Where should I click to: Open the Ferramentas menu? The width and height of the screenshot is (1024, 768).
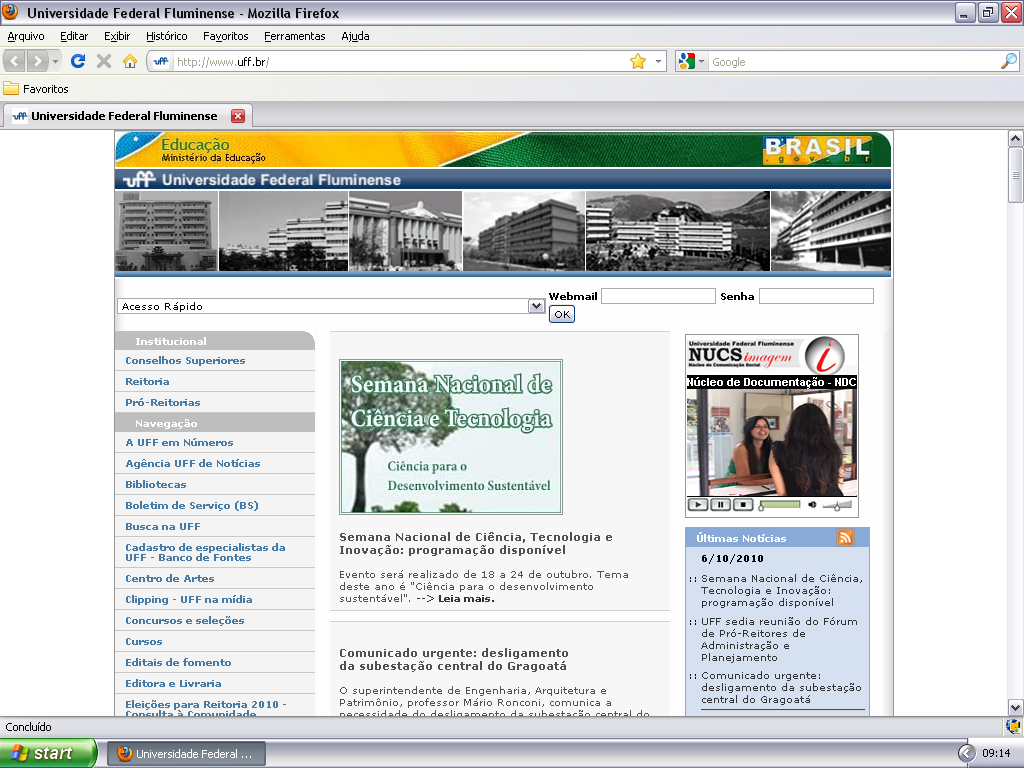tap(294, 36)
